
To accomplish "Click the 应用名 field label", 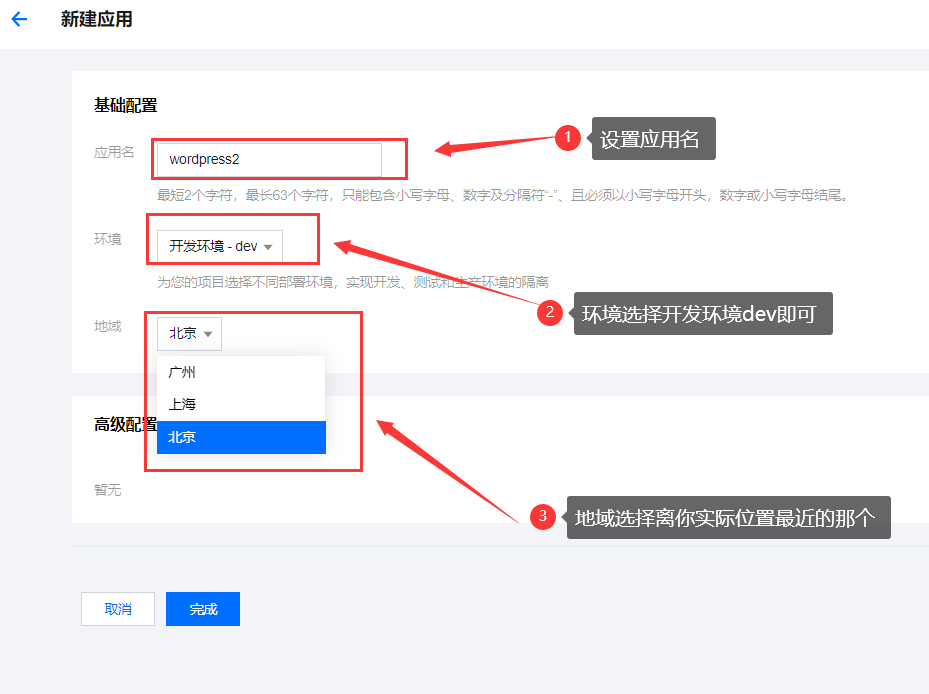I will [x=114, y=152].
